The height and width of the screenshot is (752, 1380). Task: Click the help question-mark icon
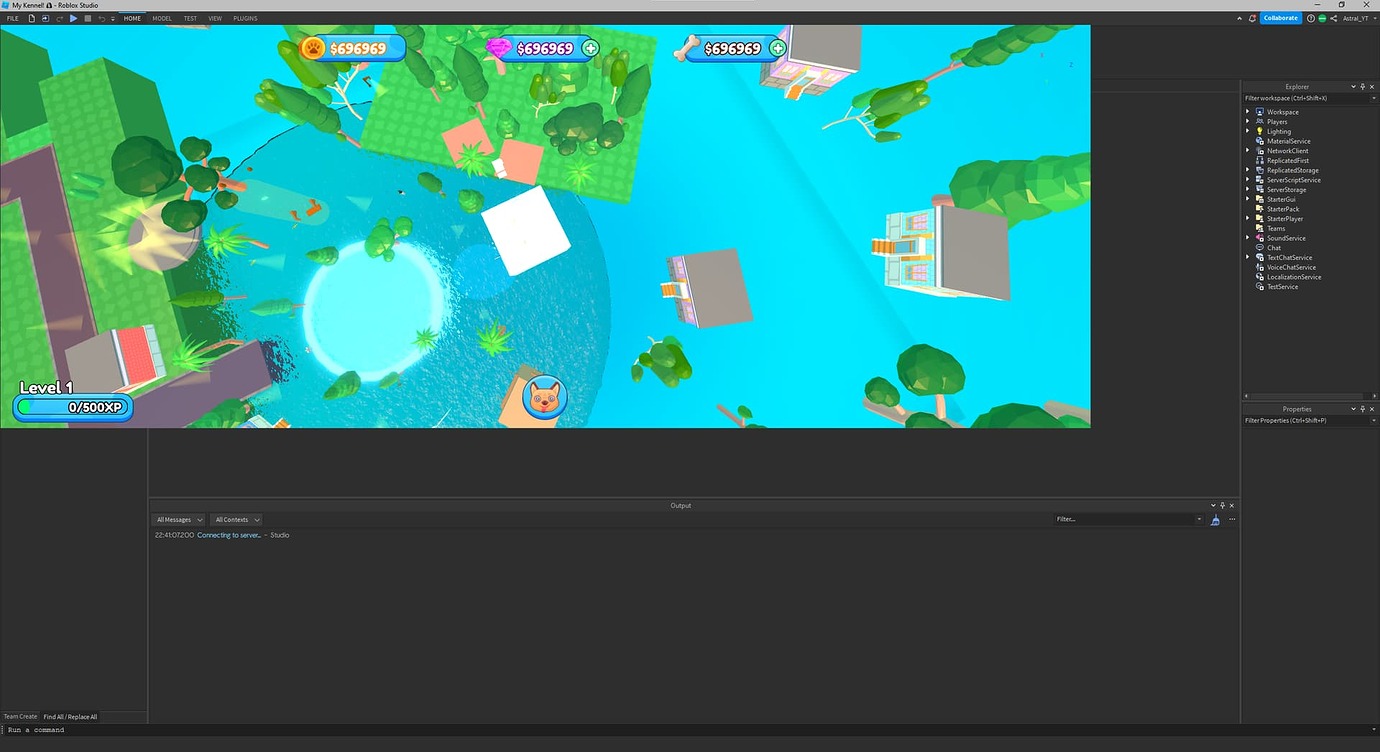1311,18
